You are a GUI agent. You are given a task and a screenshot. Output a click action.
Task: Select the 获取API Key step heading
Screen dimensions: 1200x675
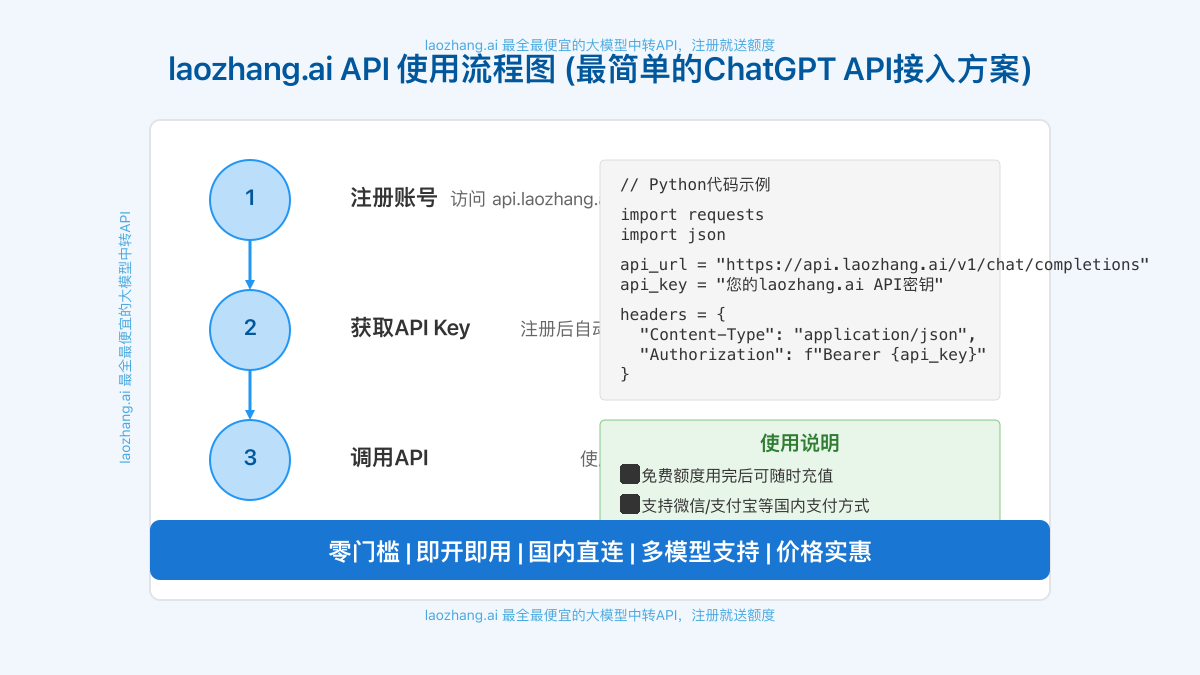pyautogui.click(x=410, y=328)
